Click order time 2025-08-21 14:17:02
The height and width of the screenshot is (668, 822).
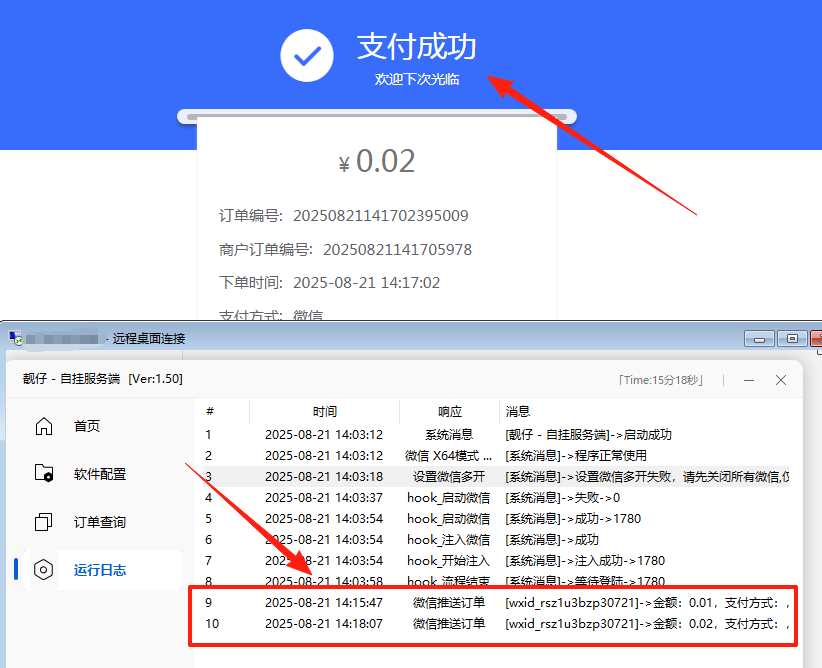[x=366, y=283]
